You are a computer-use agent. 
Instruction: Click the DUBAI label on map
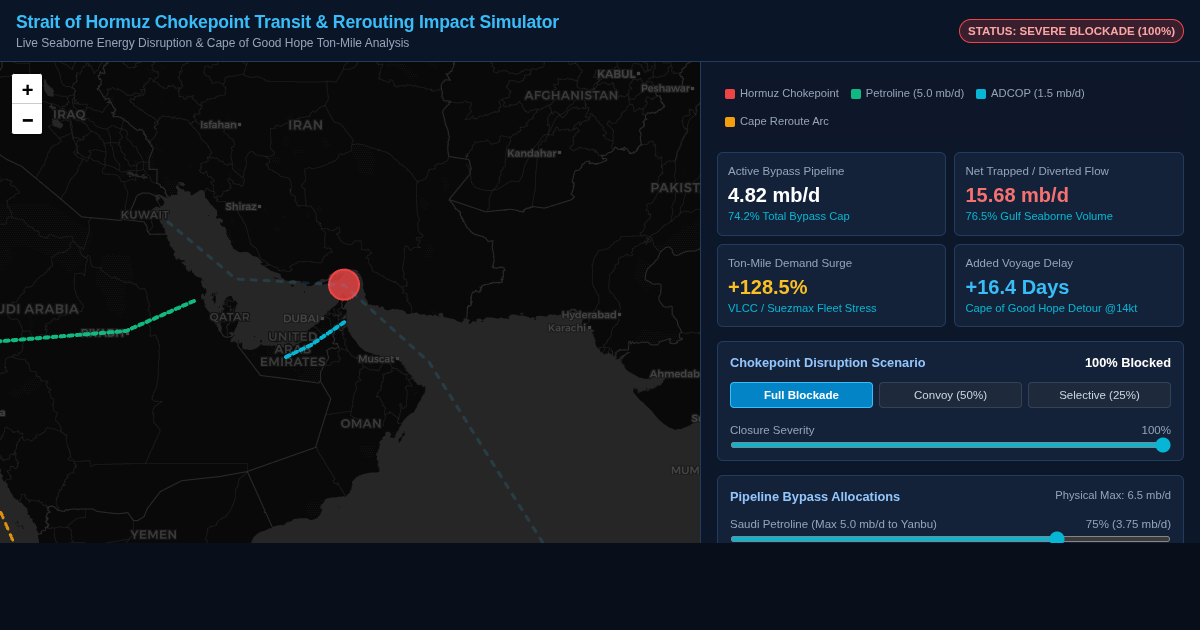click(x=303, y=318)
